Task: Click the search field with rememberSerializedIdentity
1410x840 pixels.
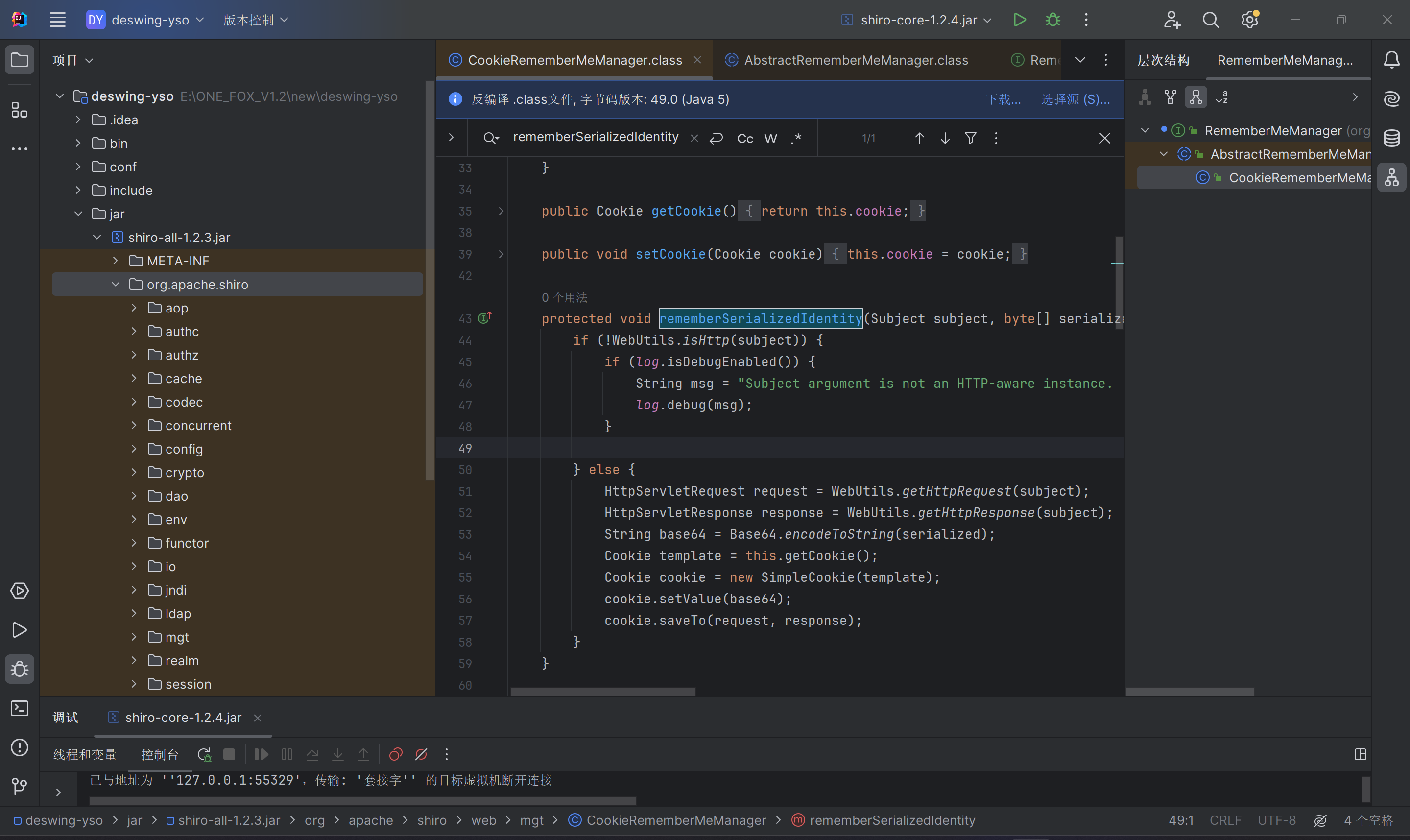Action: point(595,137)
